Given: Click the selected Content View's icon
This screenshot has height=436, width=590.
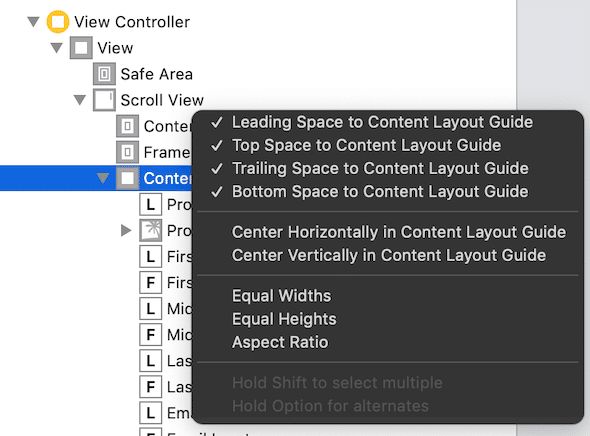Looking at the screenshot, I should (127, 178).
